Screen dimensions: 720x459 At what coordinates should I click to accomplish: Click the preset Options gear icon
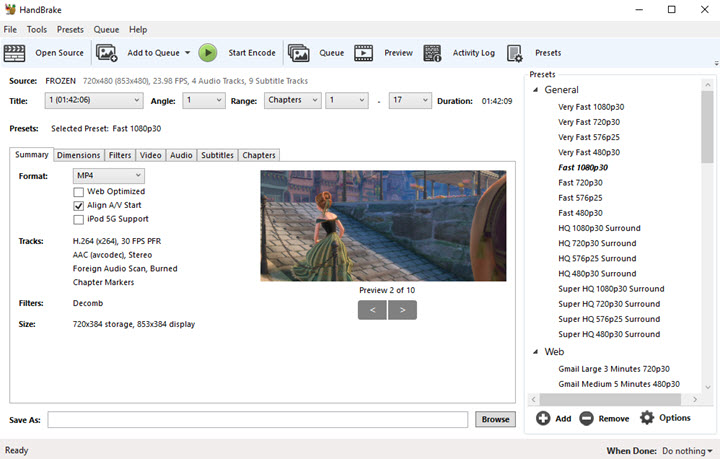[647, 418]
